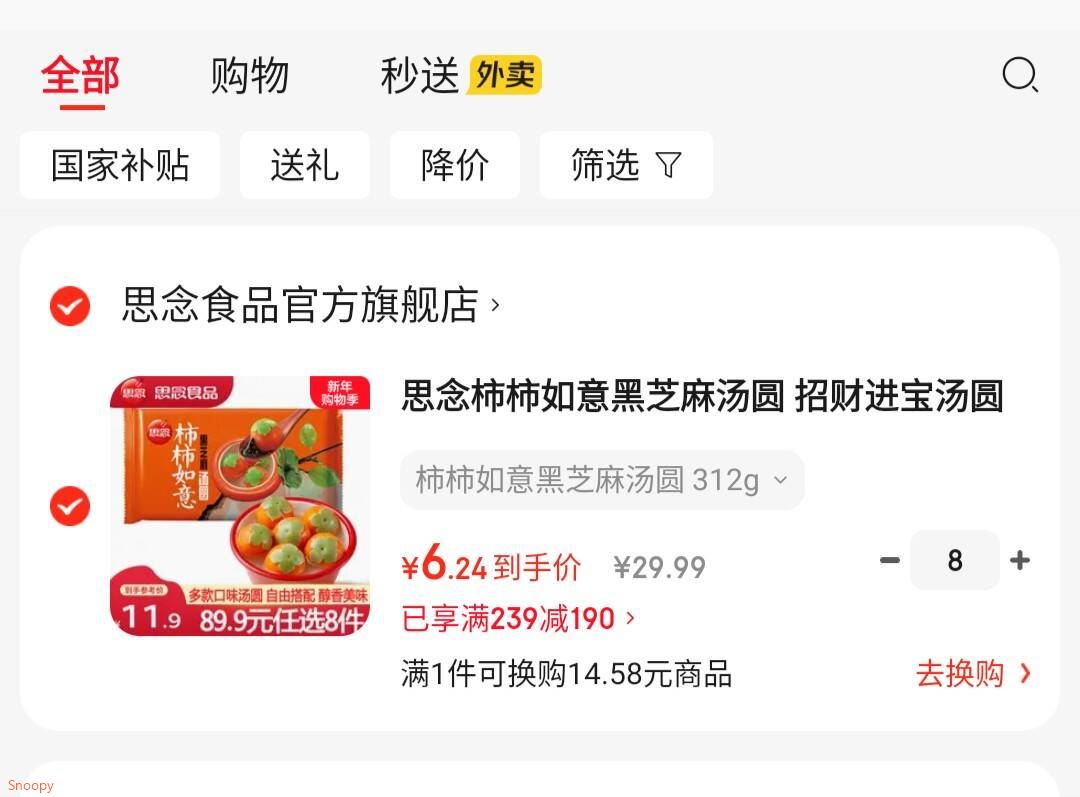Open the 筛选 filter options
Viewport: 1080px width, 797px height.
pyautogui.click(x=626, y=165)
